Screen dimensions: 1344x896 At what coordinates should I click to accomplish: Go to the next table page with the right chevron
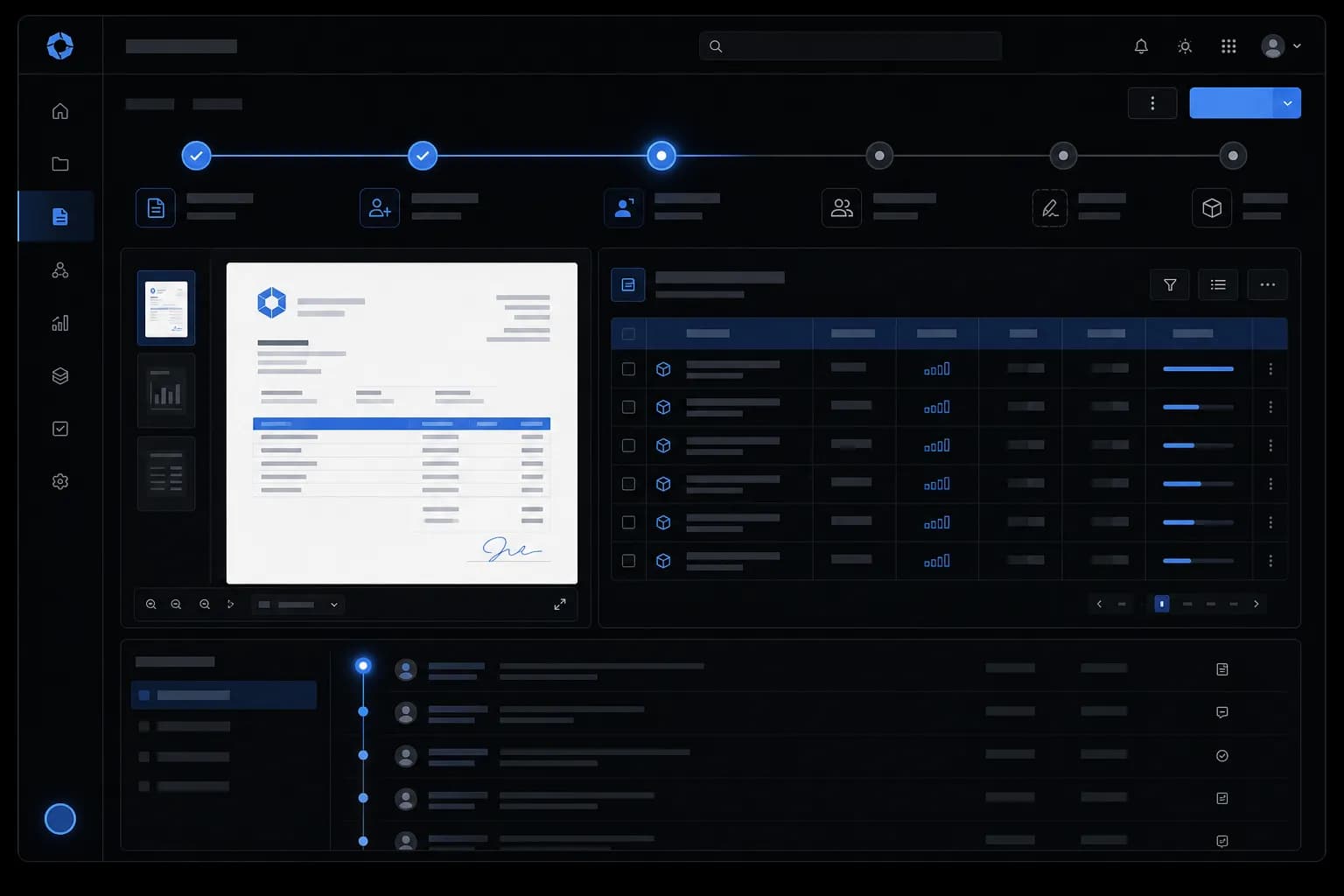click(x=1256, y=604)
